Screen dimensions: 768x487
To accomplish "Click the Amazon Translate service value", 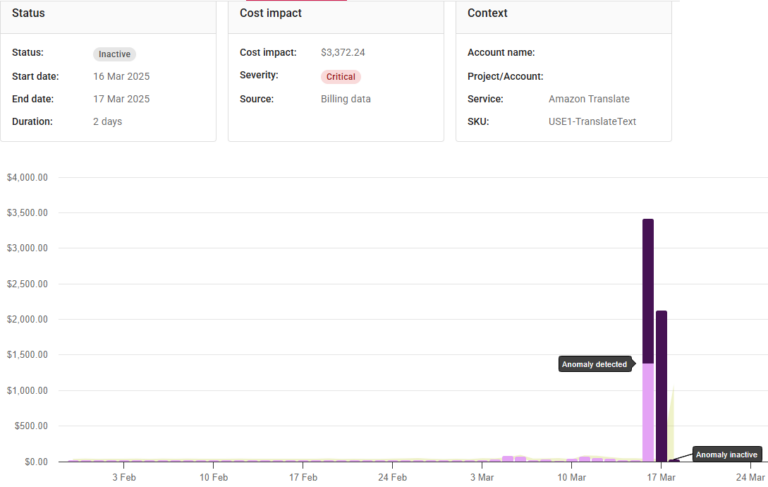I will (x=589, y=99).
